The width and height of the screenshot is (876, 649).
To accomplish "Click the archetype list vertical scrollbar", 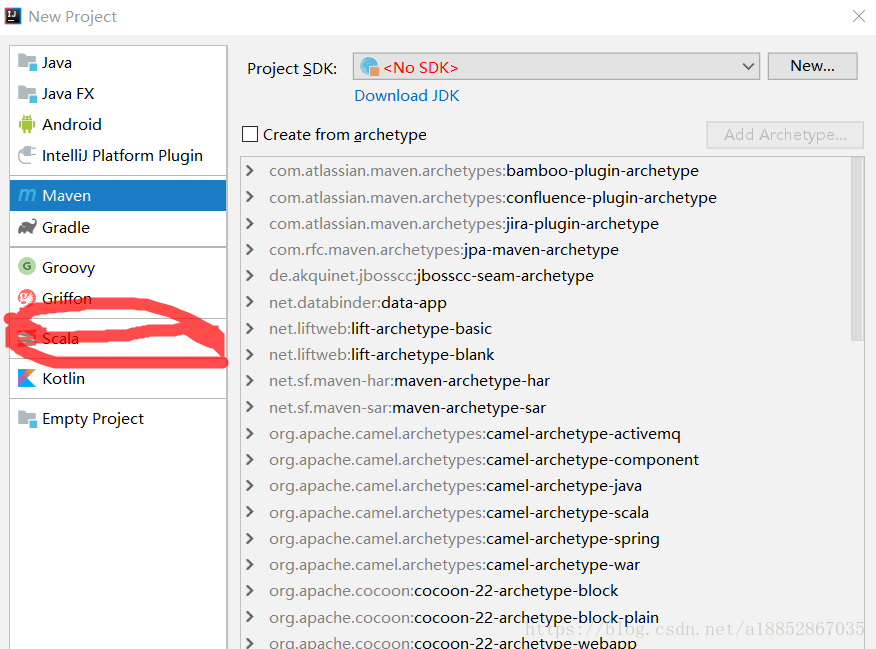I will pos(857,249).
